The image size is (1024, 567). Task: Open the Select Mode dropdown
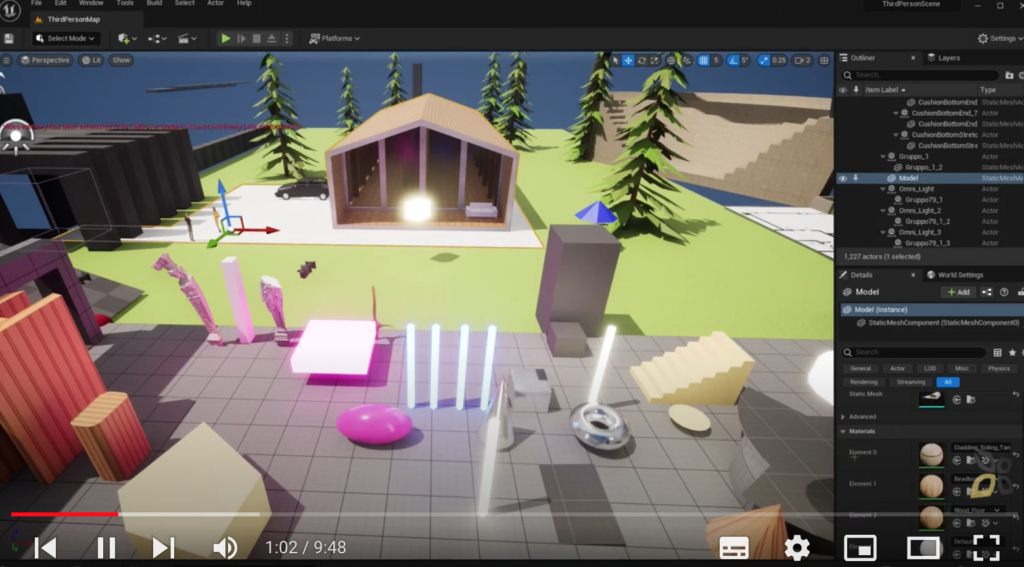(x=67, y=39)
